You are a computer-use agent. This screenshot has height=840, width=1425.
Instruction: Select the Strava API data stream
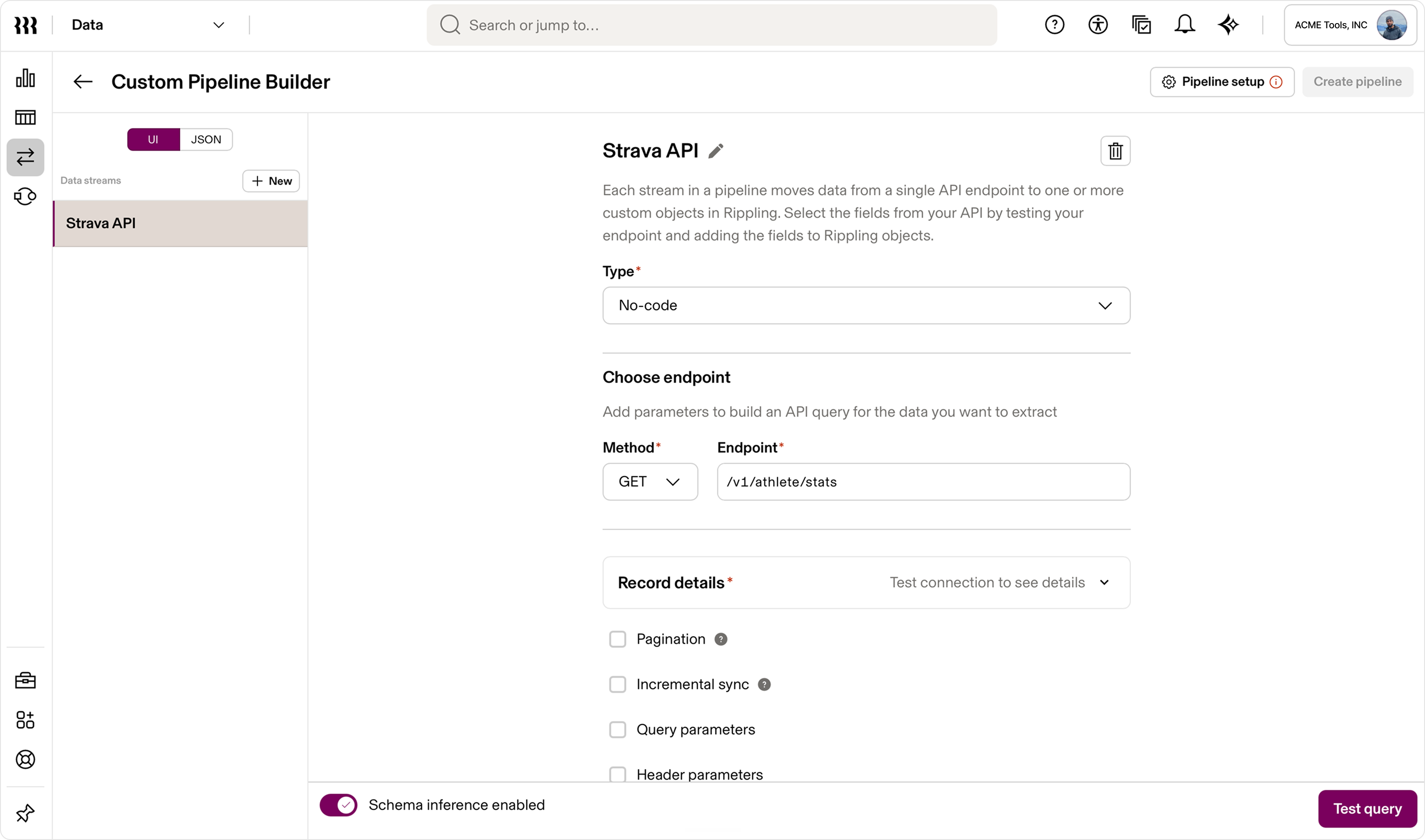coord(181,223)
